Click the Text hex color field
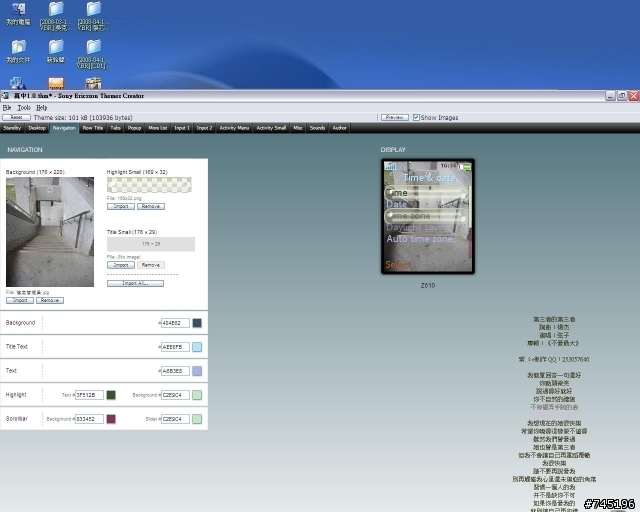Image resolution: width=640 pixels, height=512 pixels. click(175, 371)
